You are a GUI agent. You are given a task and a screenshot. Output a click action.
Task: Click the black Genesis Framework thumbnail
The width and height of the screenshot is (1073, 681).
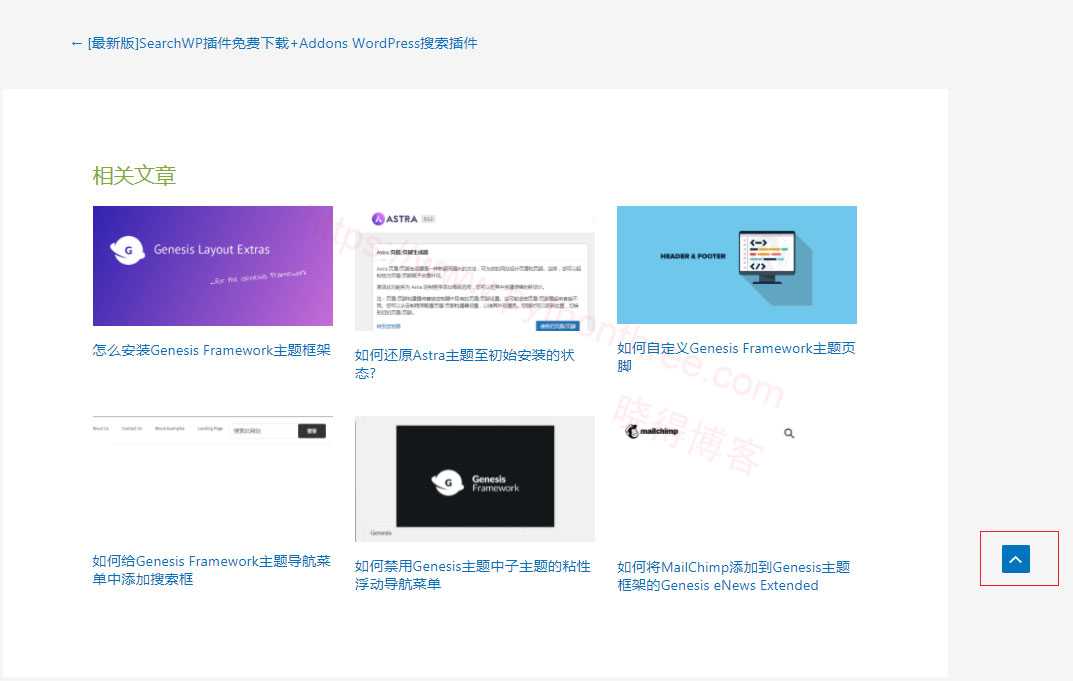click(x=475, y=479)
